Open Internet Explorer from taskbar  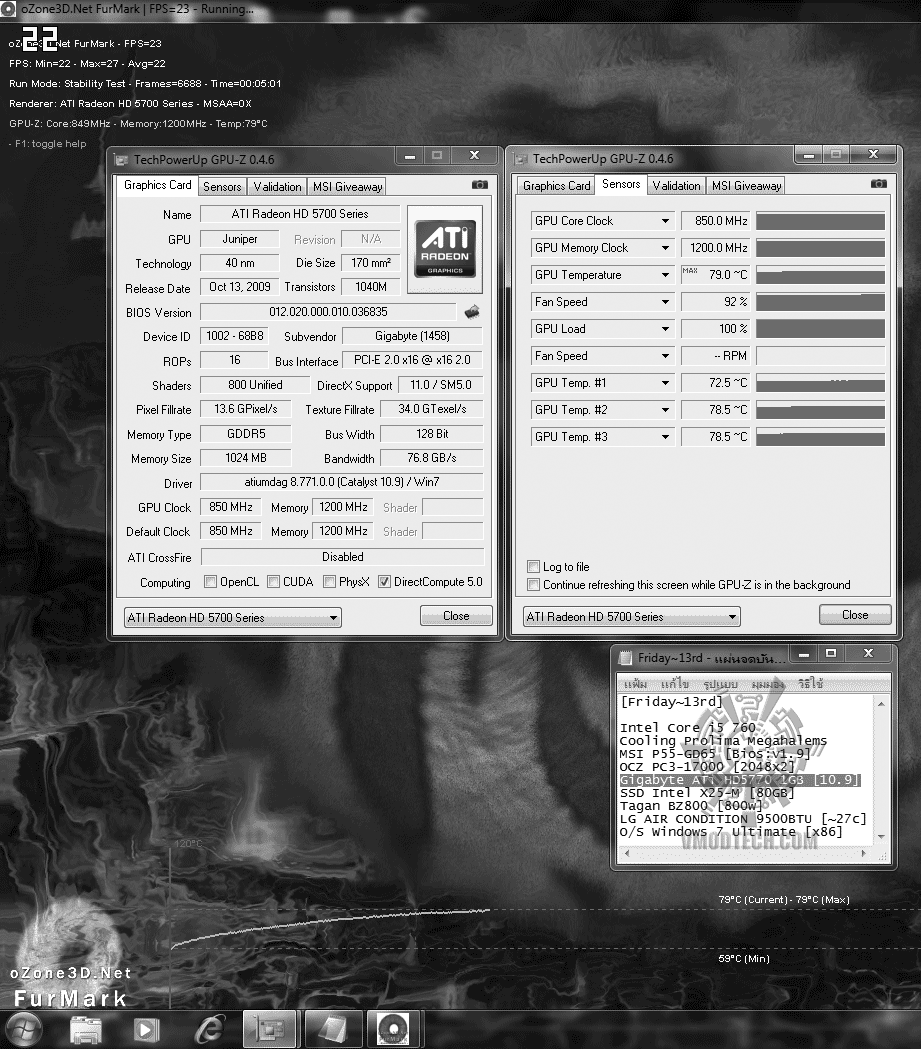click(209, 1029)
